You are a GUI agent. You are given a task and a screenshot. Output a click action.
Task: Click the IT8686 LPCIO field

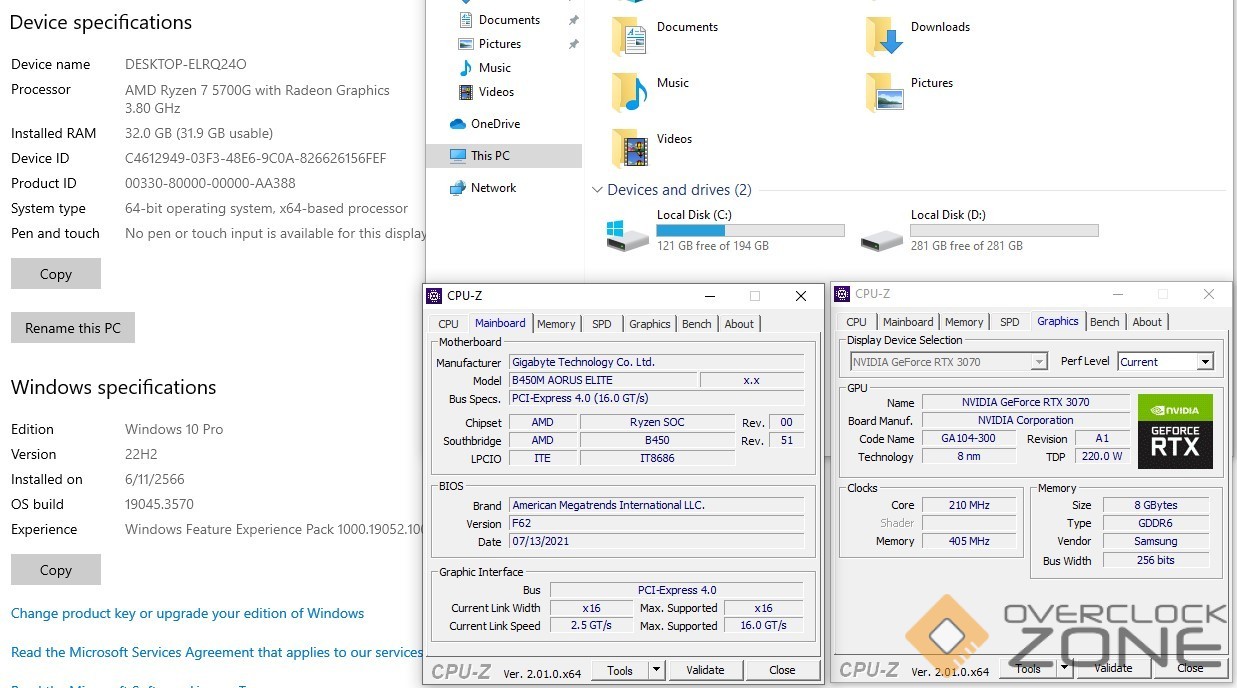[x=657, y=458]
